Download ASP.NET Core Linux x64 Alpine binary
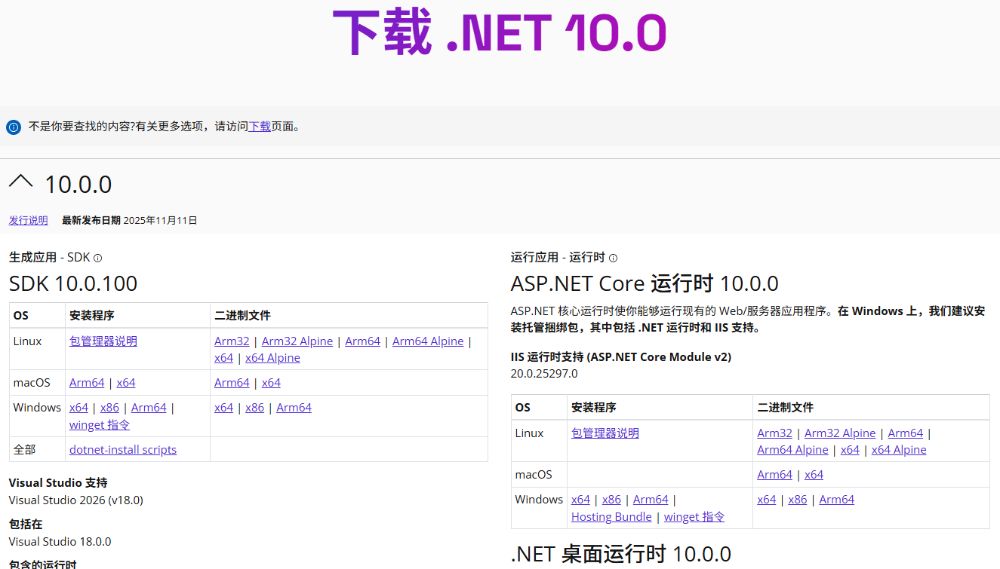 (899, 450)
